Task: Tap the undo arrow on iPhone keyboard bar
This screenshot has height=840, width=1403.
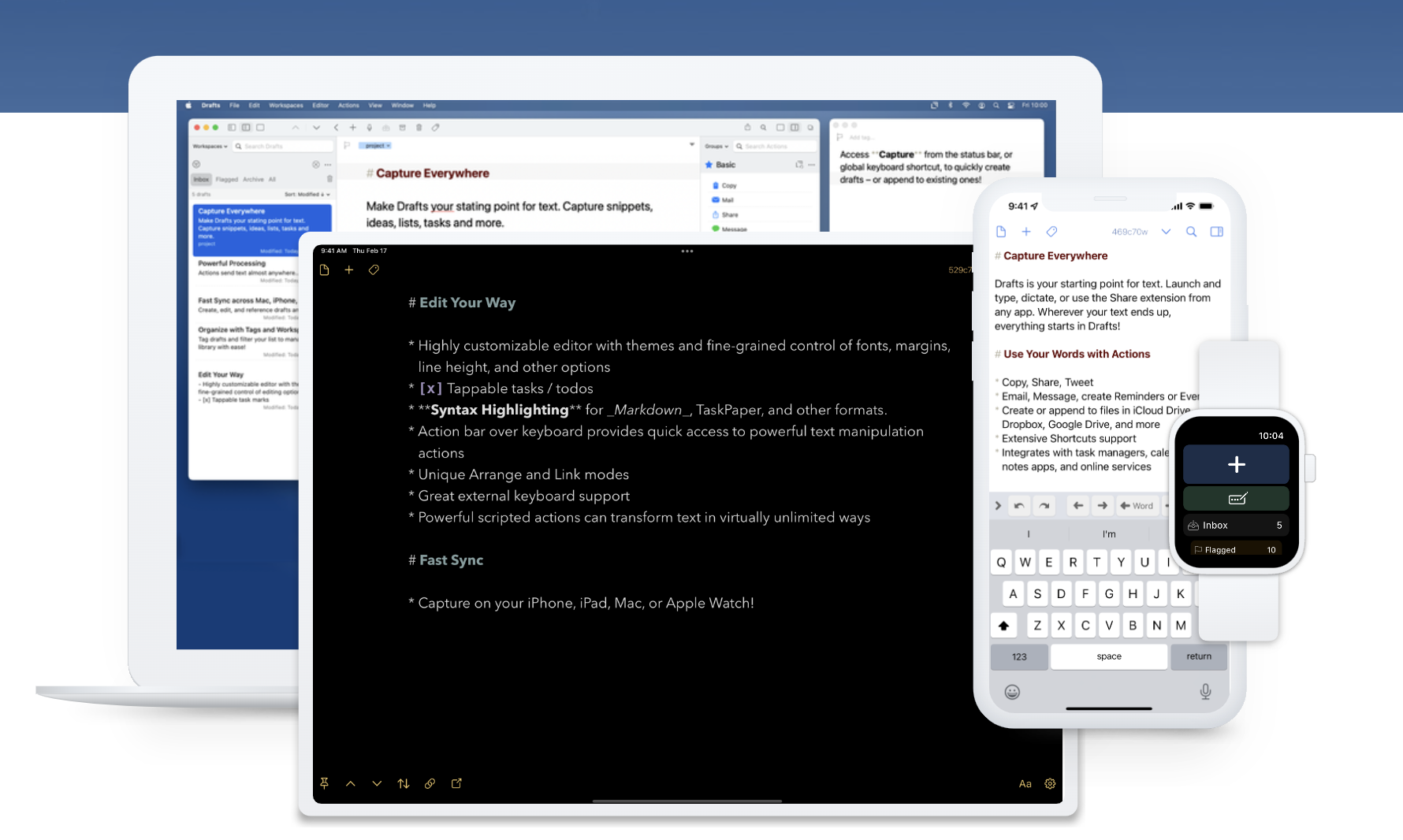Action: pyautogui.click(x=1019, y=506)
